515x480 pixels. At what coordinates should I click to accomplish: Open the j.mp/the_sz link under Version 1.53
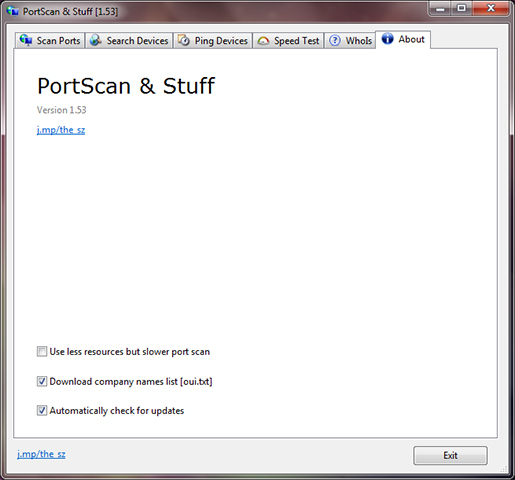tap(61, 130)
